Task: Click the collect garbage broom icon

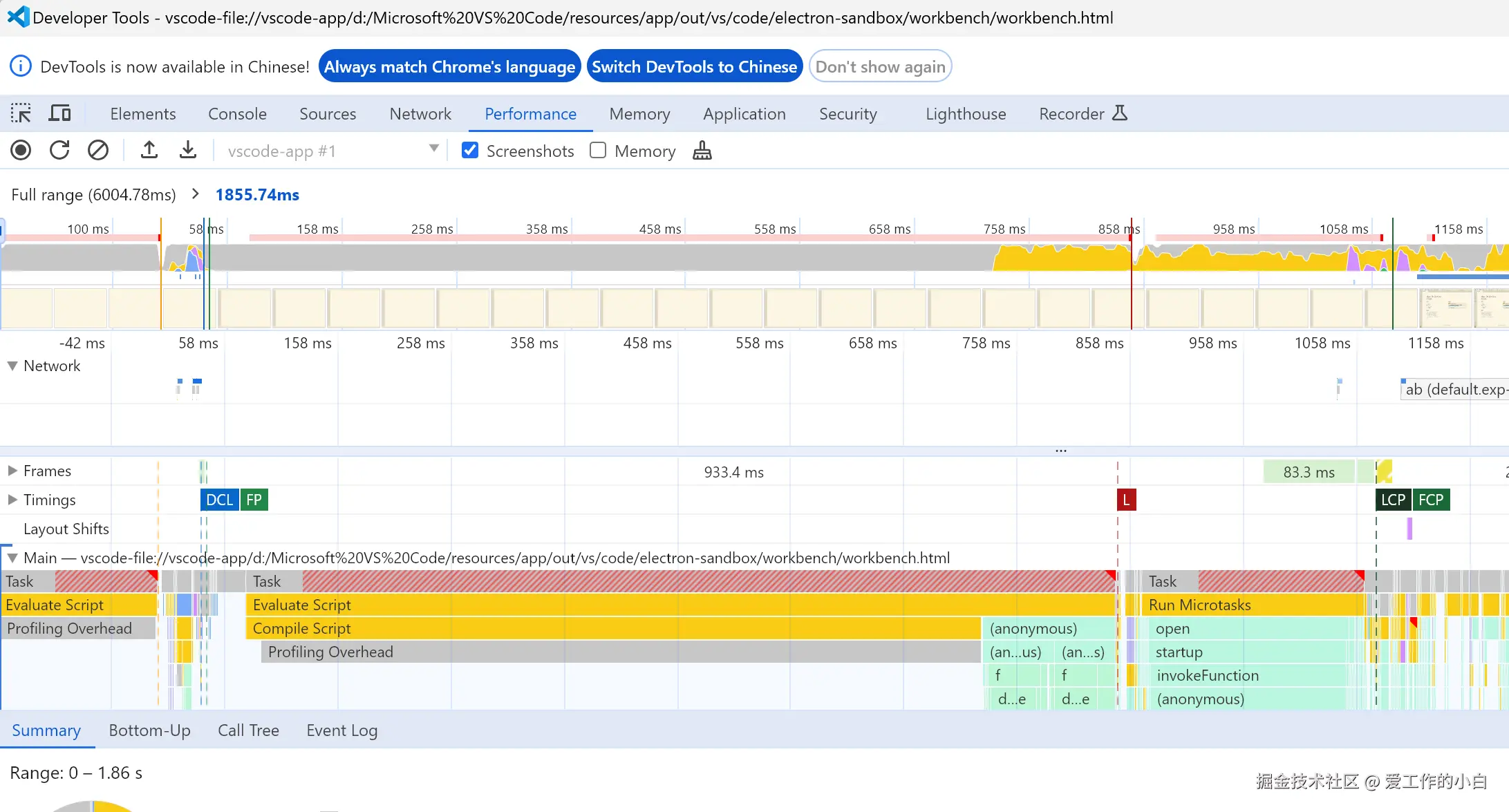Action: pyautogui.click(x=702, y=151)
